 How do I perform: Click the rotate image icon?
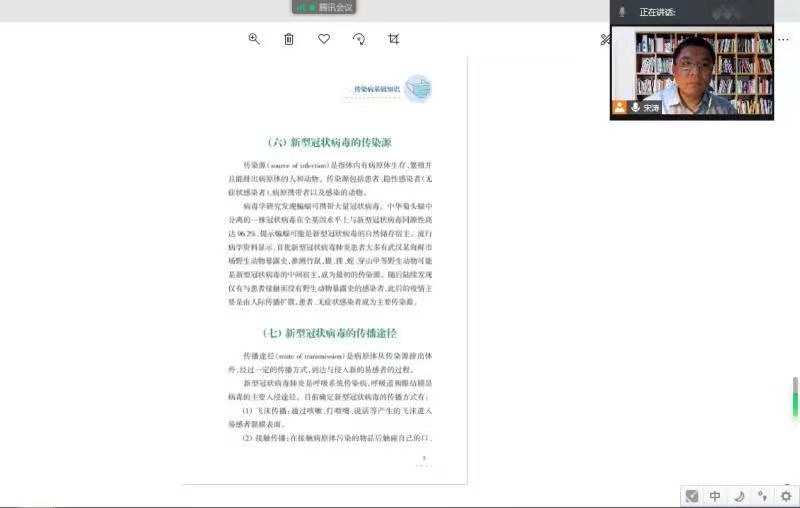coord(359,39)
